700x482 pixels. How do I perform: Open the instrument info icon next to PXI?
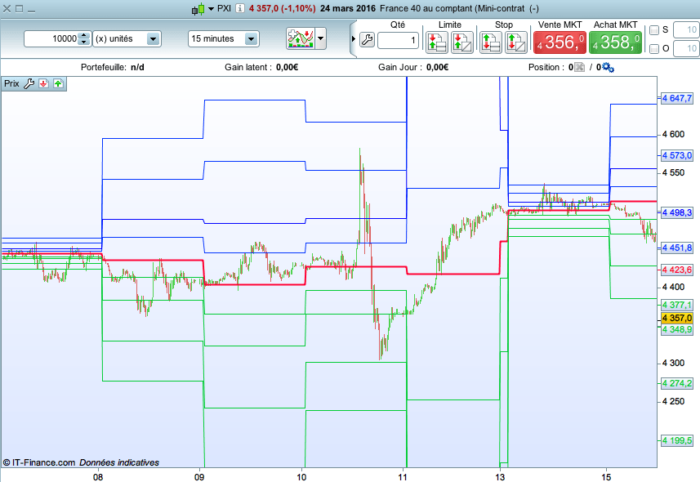pos(240,8)
